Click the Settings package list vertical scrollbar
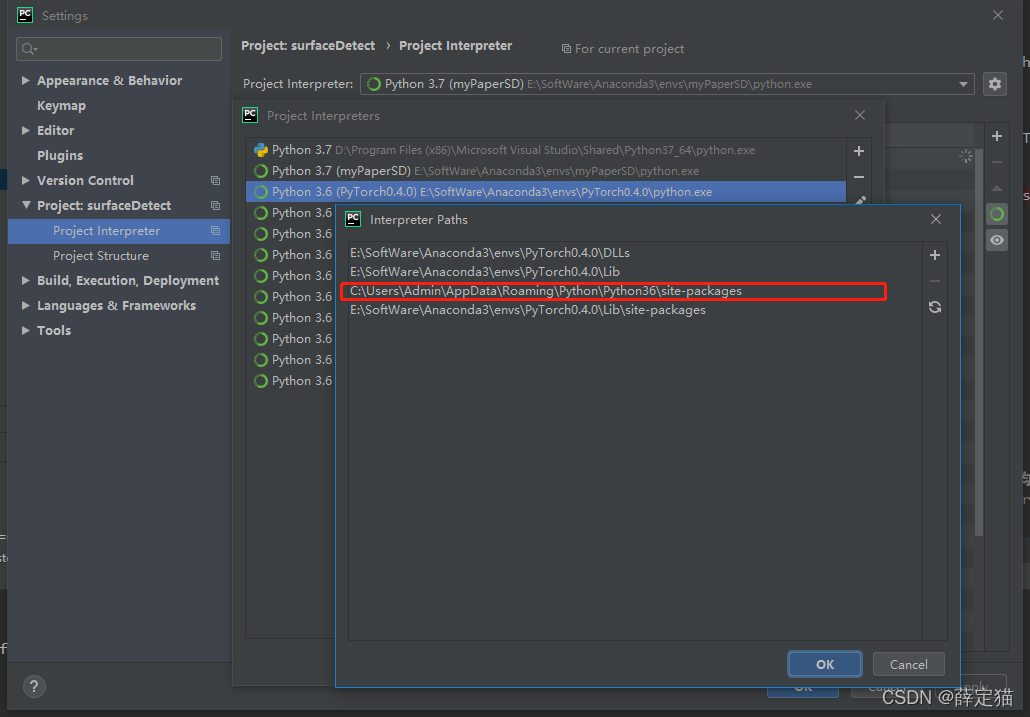The image size is (1030, 717). tap(979, 341)
